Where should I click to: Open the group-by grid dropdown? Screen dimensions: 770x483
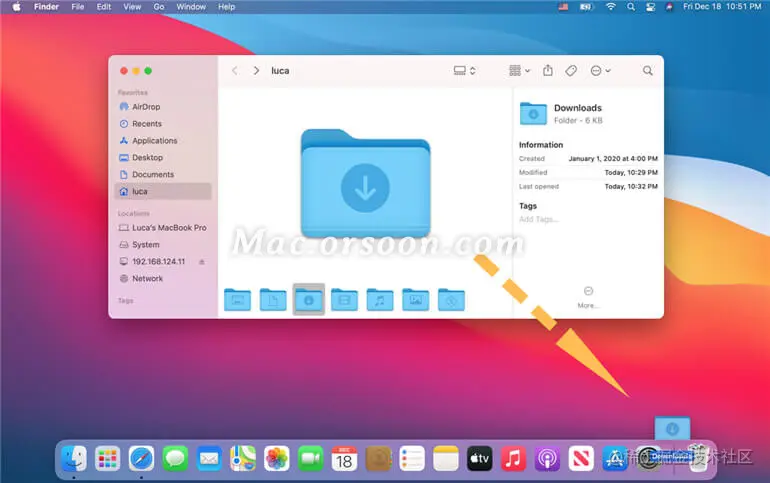[x=519, y=71]
